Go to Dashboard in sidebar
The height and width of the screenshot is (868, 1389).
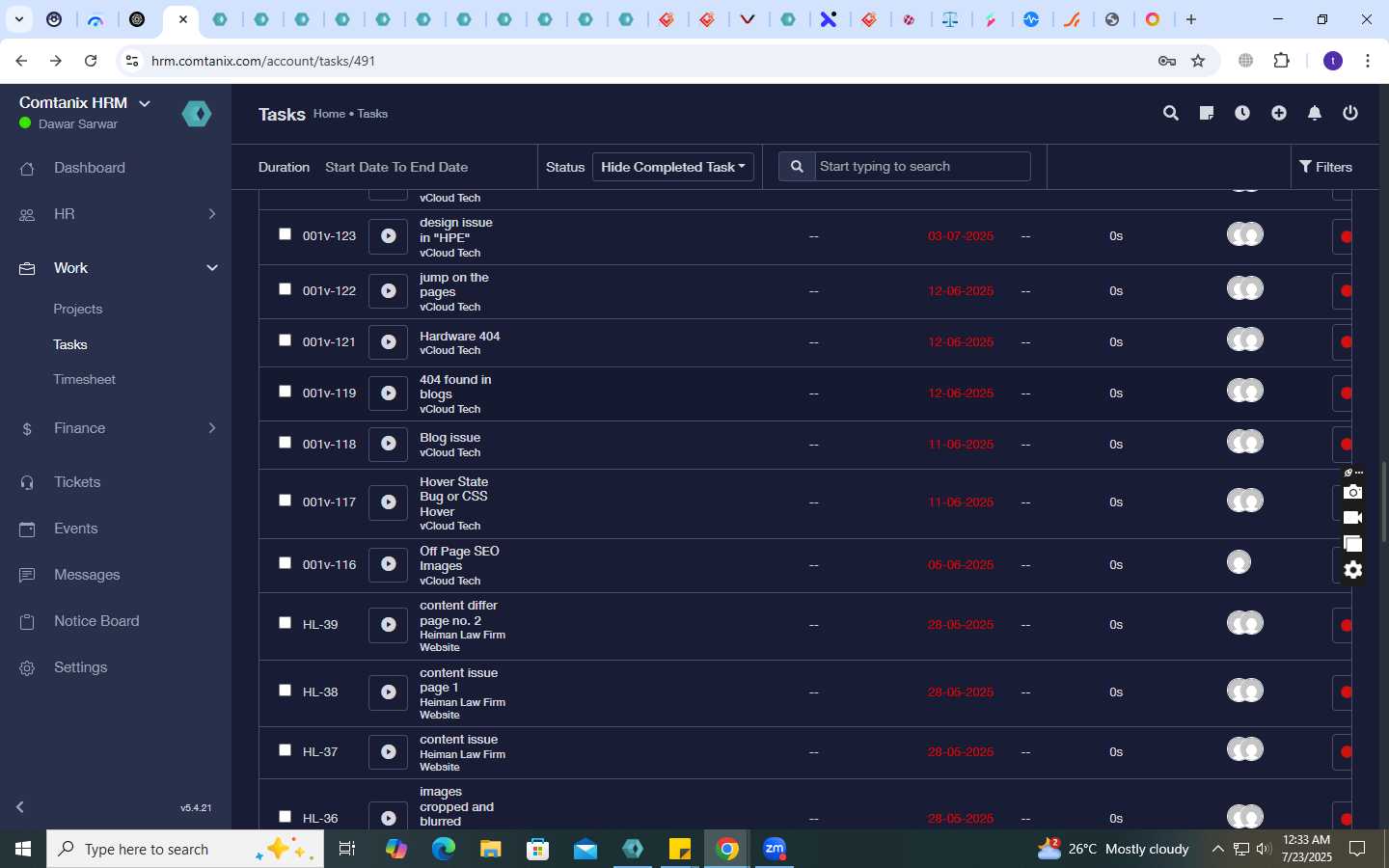90,168
